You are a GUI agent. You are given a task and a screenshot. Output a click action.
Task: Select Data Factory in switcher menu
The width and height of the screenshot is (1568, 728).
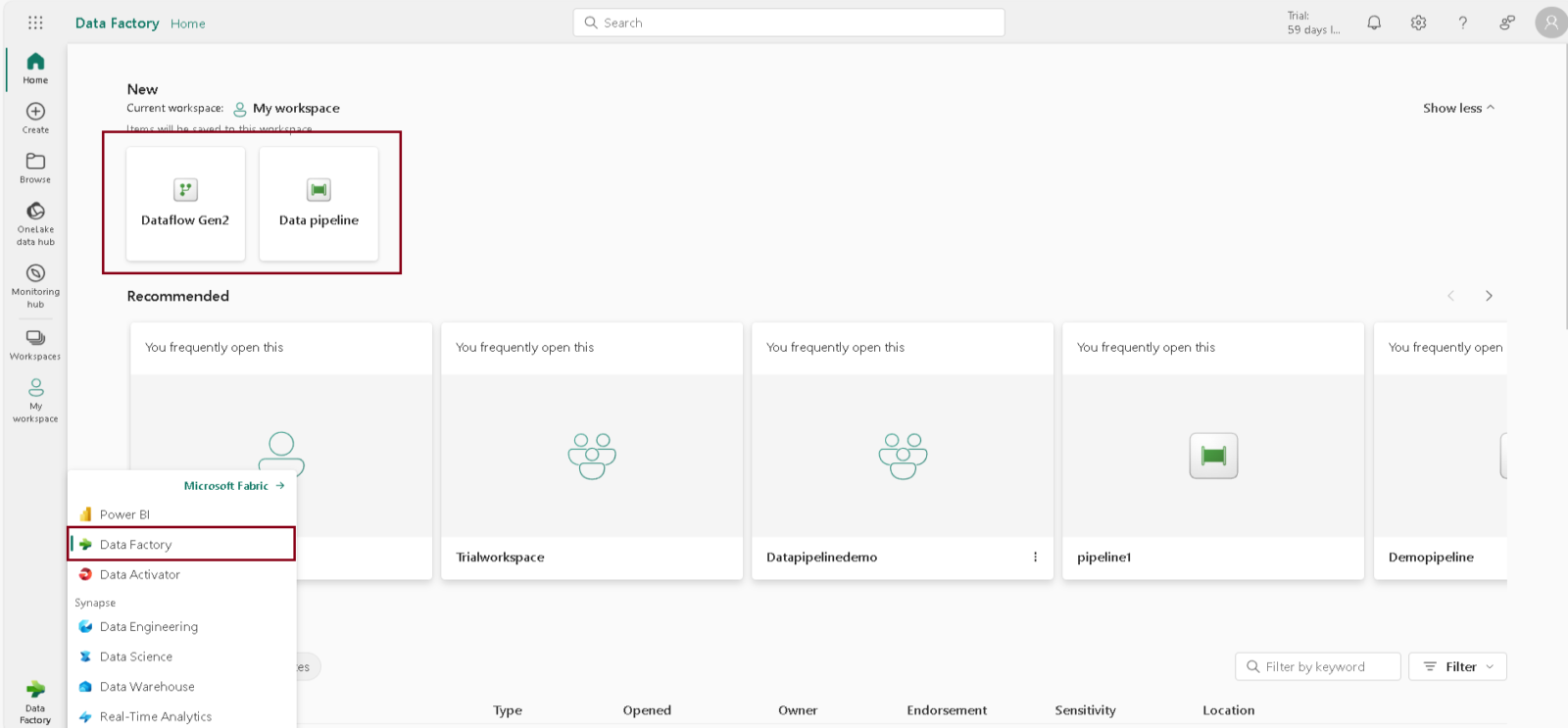click(x=181, y=545)
